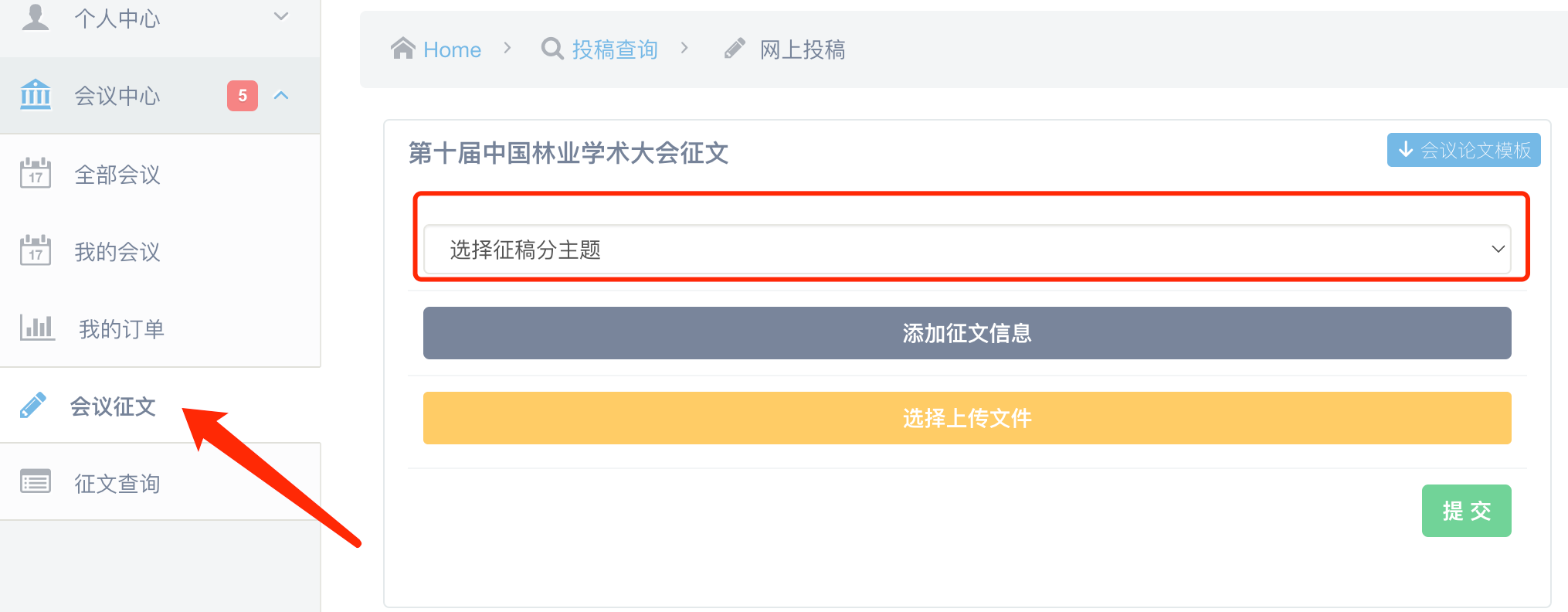This screenshot has width=1568, height=612.
Task: Click the blue pencil icon beside 会议征文
Action: pyautogui.click(x=33, y=405)
